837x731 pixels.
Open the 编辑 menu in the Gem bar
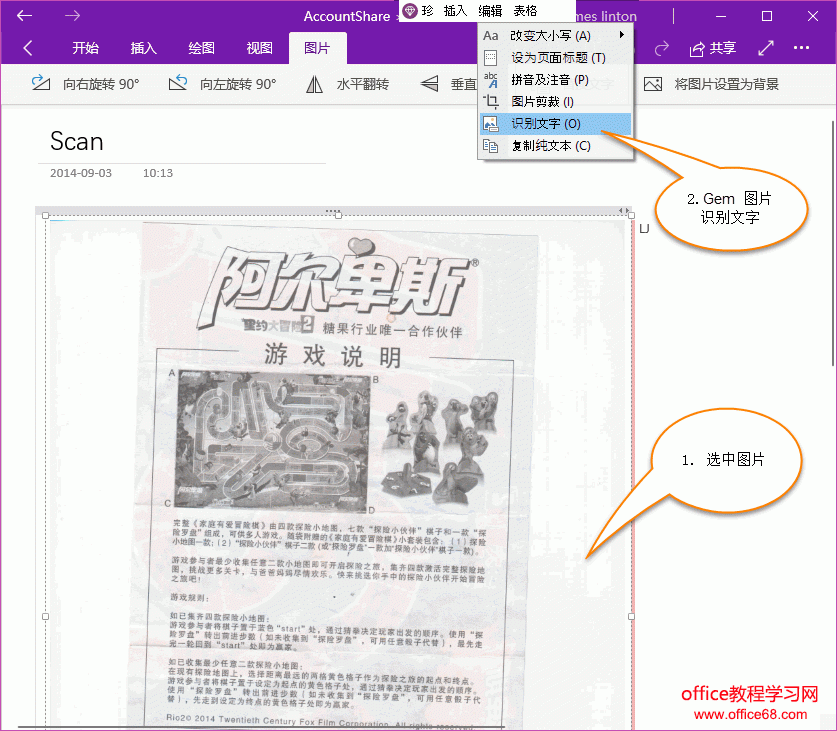[x=490, y=11]
